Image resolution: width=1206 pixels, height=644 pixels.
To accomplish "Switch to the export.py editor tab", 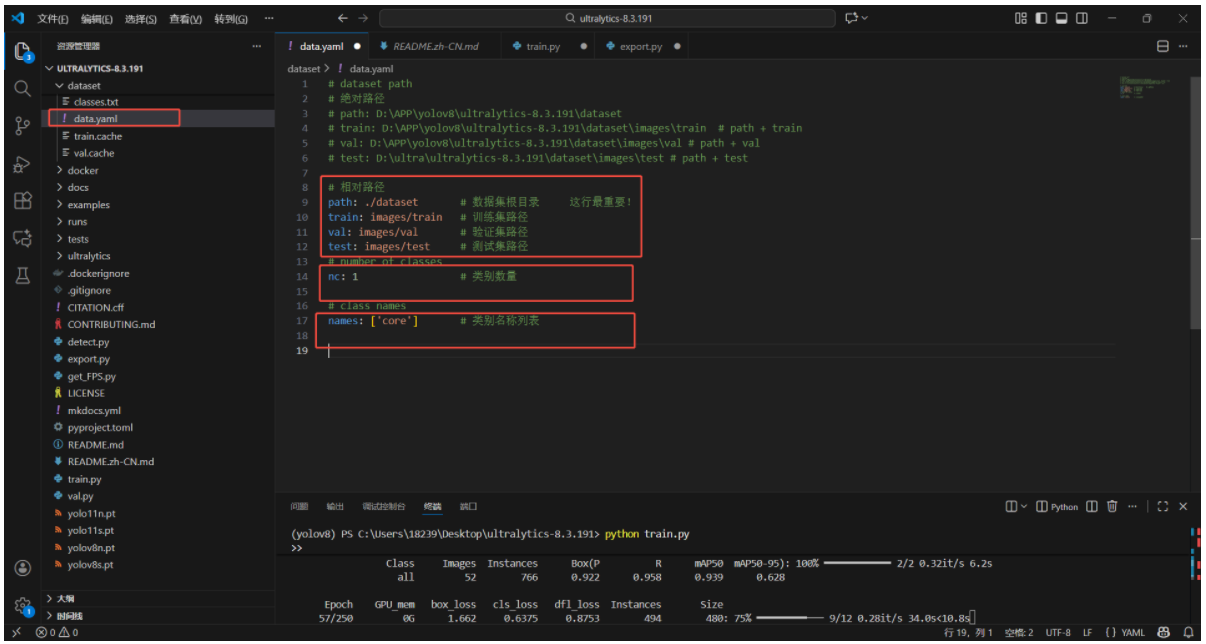I will tap(641, 46).
